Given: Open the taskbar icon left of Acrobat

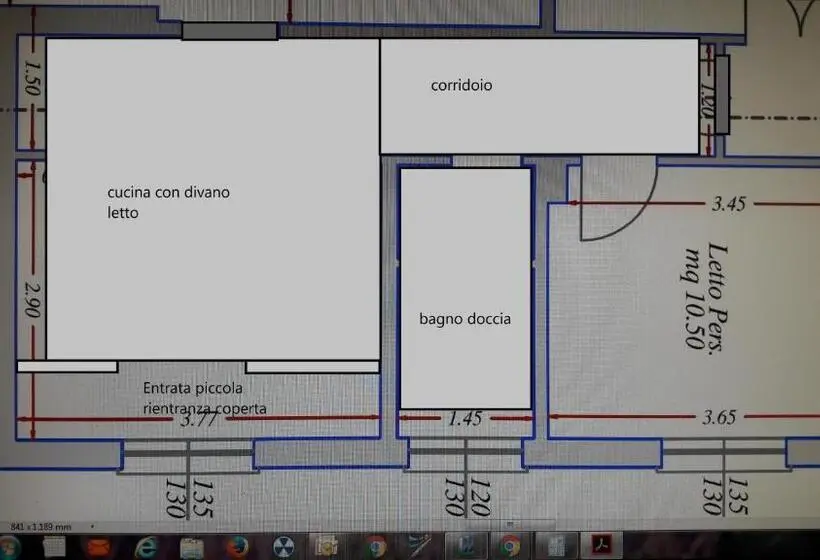Looking at the screenshot, I should tap(555, 547).
